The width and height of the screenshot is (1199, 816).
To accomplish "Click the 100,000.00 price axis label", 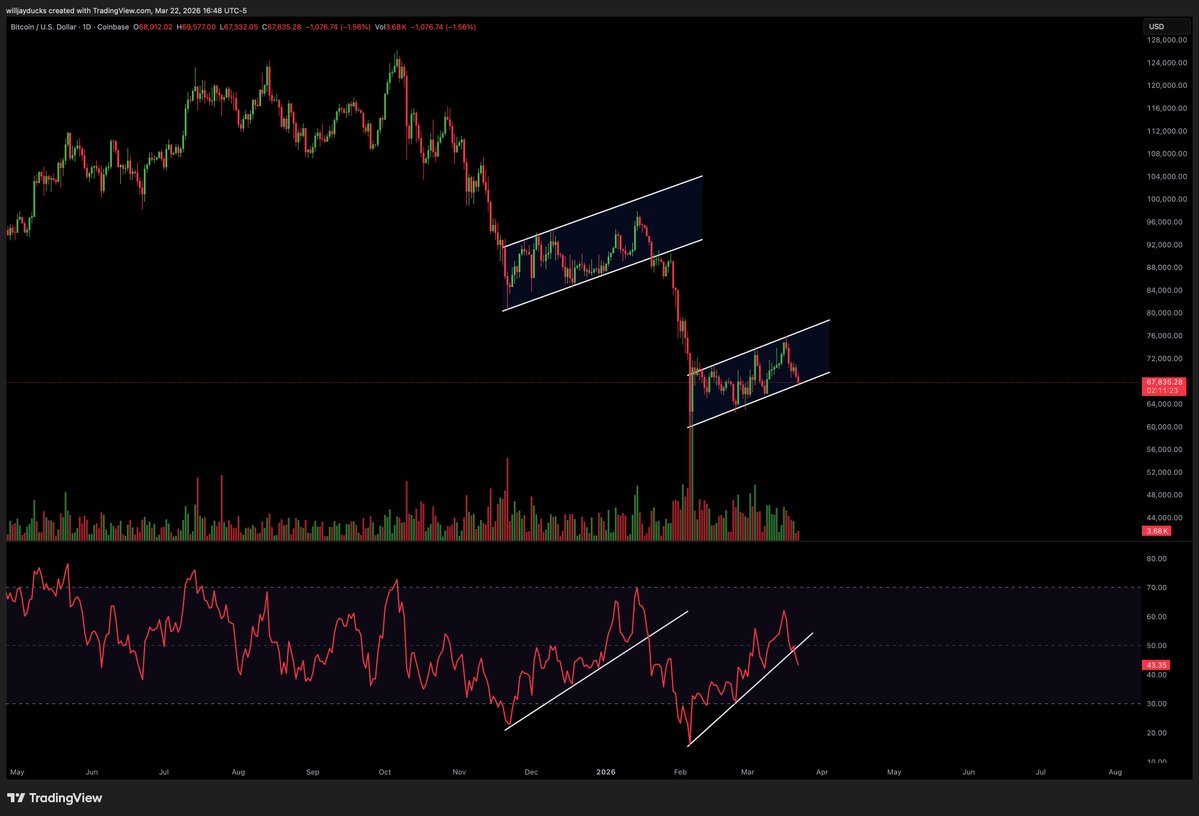I will coord(1167,200).
